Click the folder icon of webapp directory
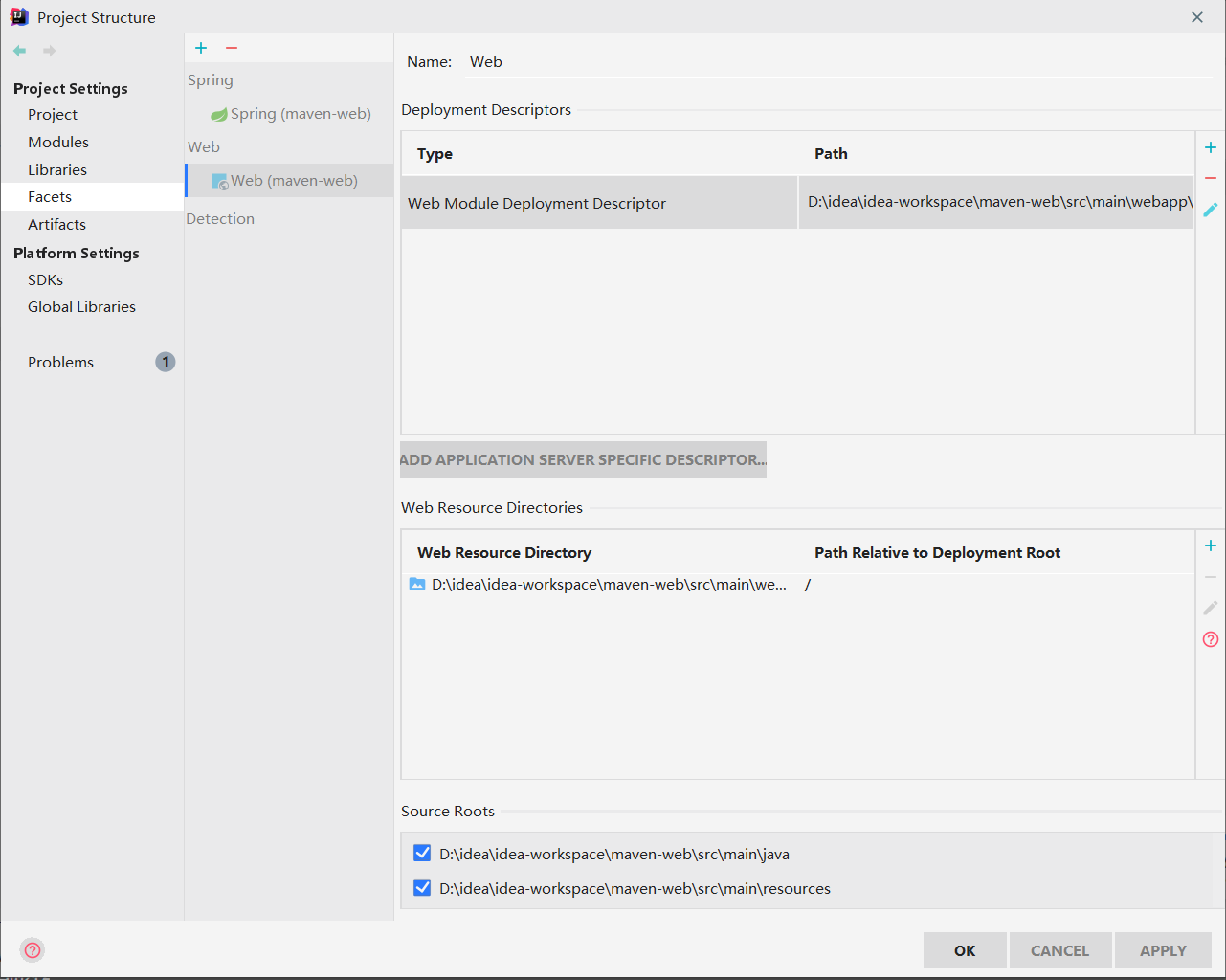 (x=417, y=584)
